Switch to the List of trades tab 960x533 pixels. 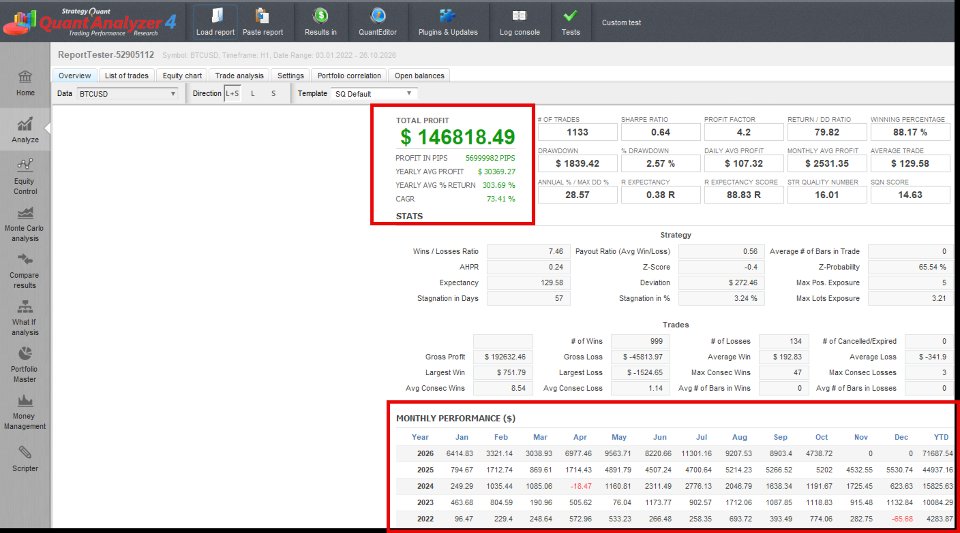coord(126,75)
